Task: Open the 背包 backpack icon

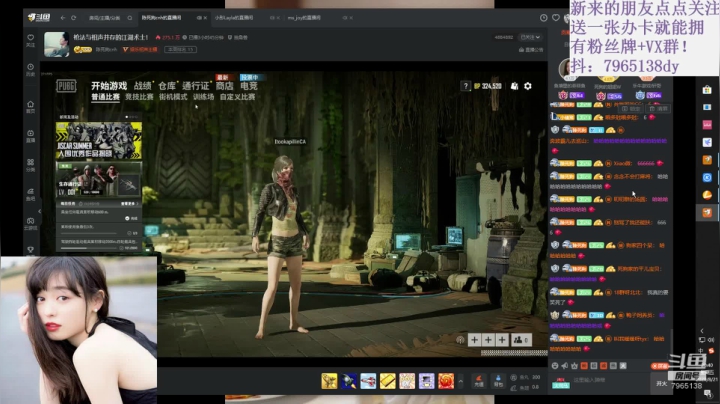Action: click(498, 381)
